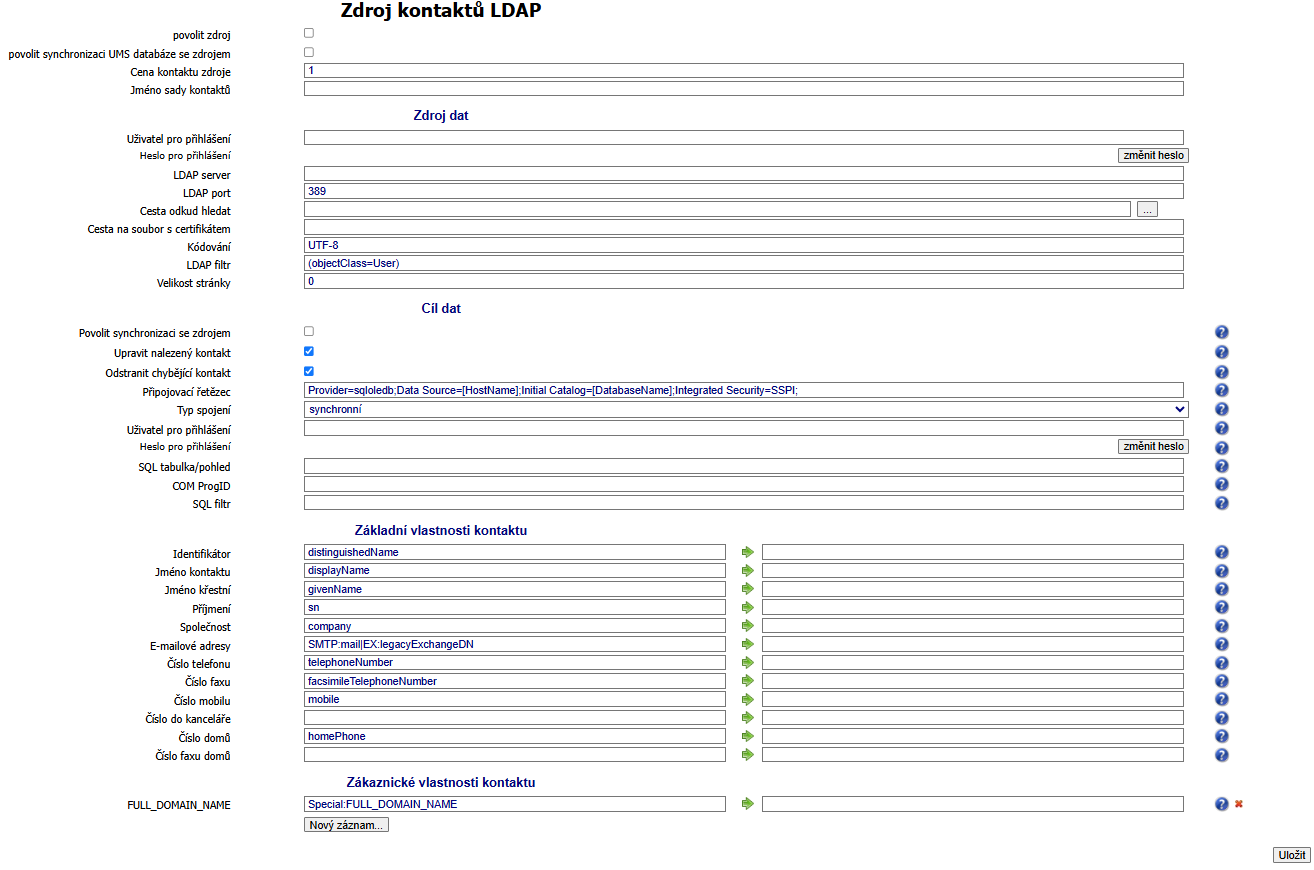Enable the povolit zdroj checkbox
1314x870 pixels.
click(x=309, y=33)
